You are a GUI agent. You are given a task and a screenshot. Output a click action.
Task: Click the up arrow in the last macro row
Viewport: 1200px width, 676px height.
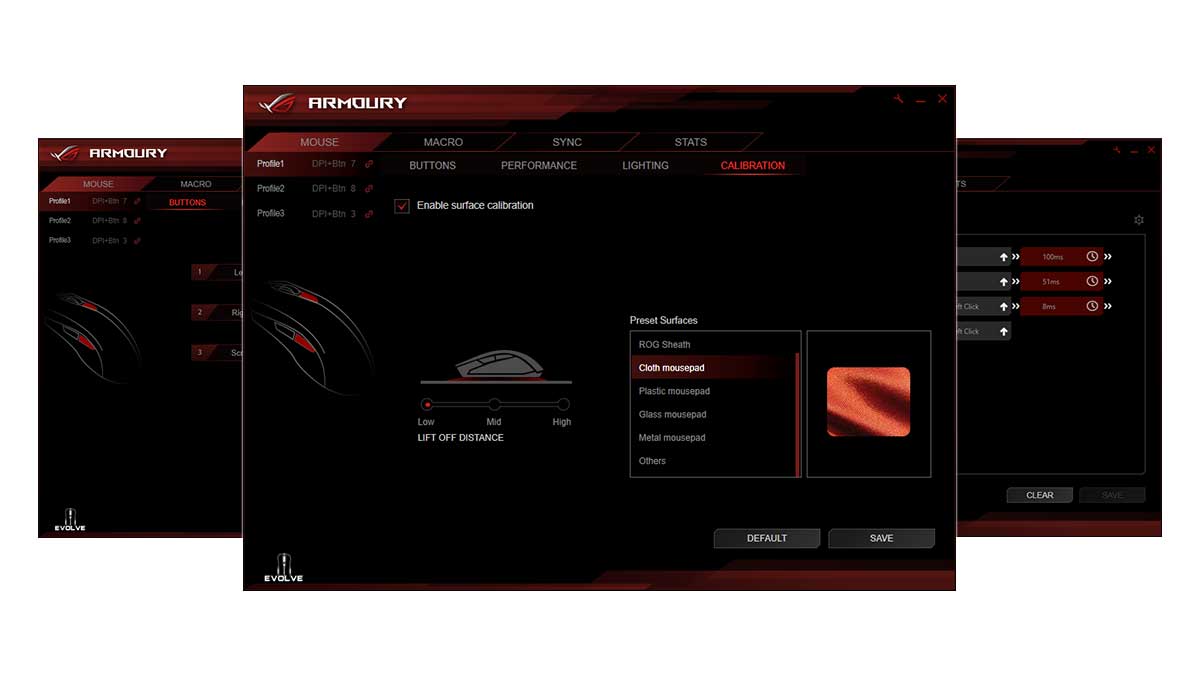click(x=1003, y=331)
